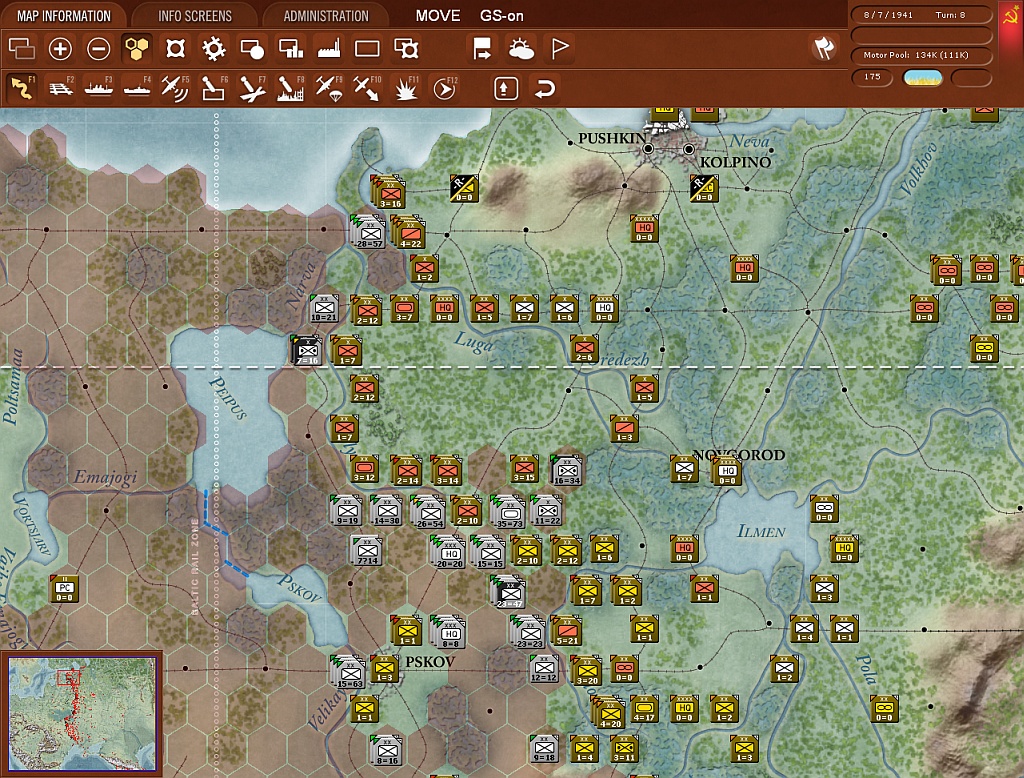Select Bomb airfield mode F7
This screenshot has width=1024, height=778.
tap(252, 88)
